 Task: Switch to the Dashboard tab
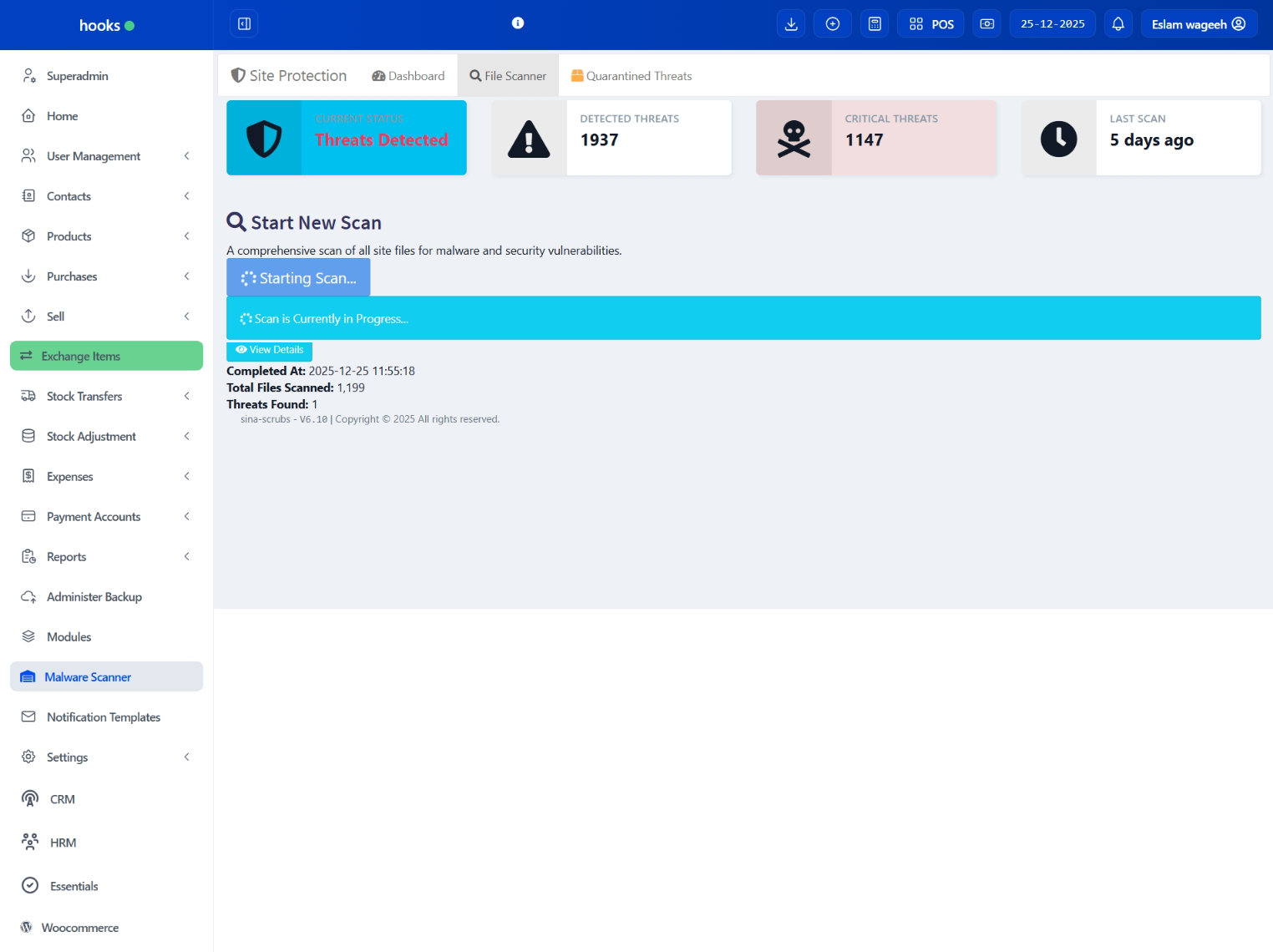tap(408, 76)
